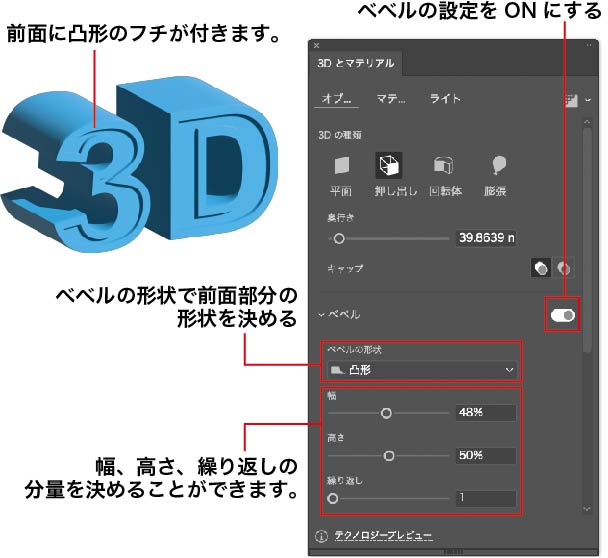Click the first cap icon (cap on)
This screenshot has height=558, width=608.
pos(540,269)
